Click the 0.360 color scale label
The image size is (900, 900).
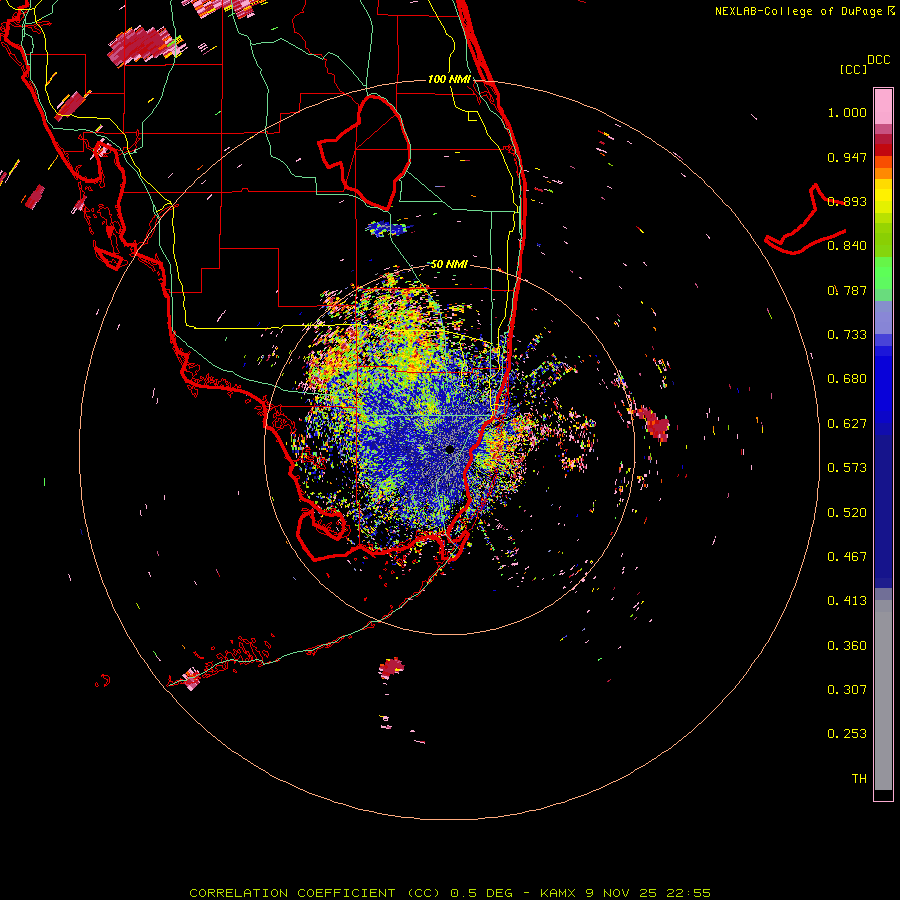847,646
